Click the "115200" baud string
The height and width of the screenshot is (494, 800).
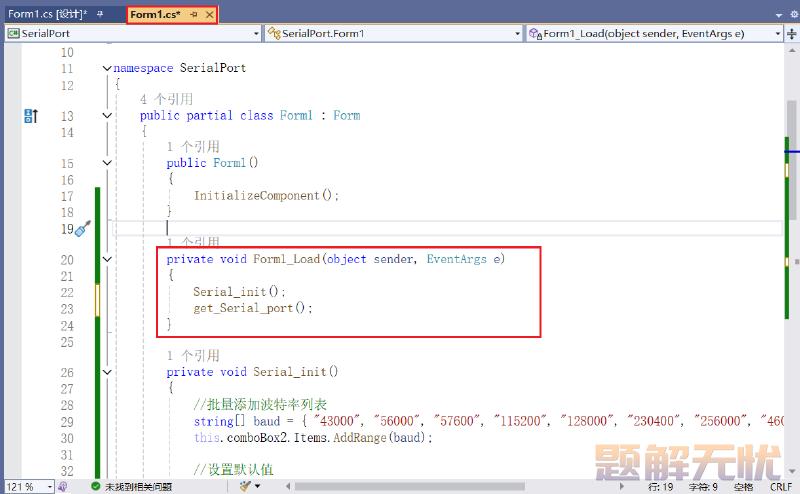coord(520,421)
